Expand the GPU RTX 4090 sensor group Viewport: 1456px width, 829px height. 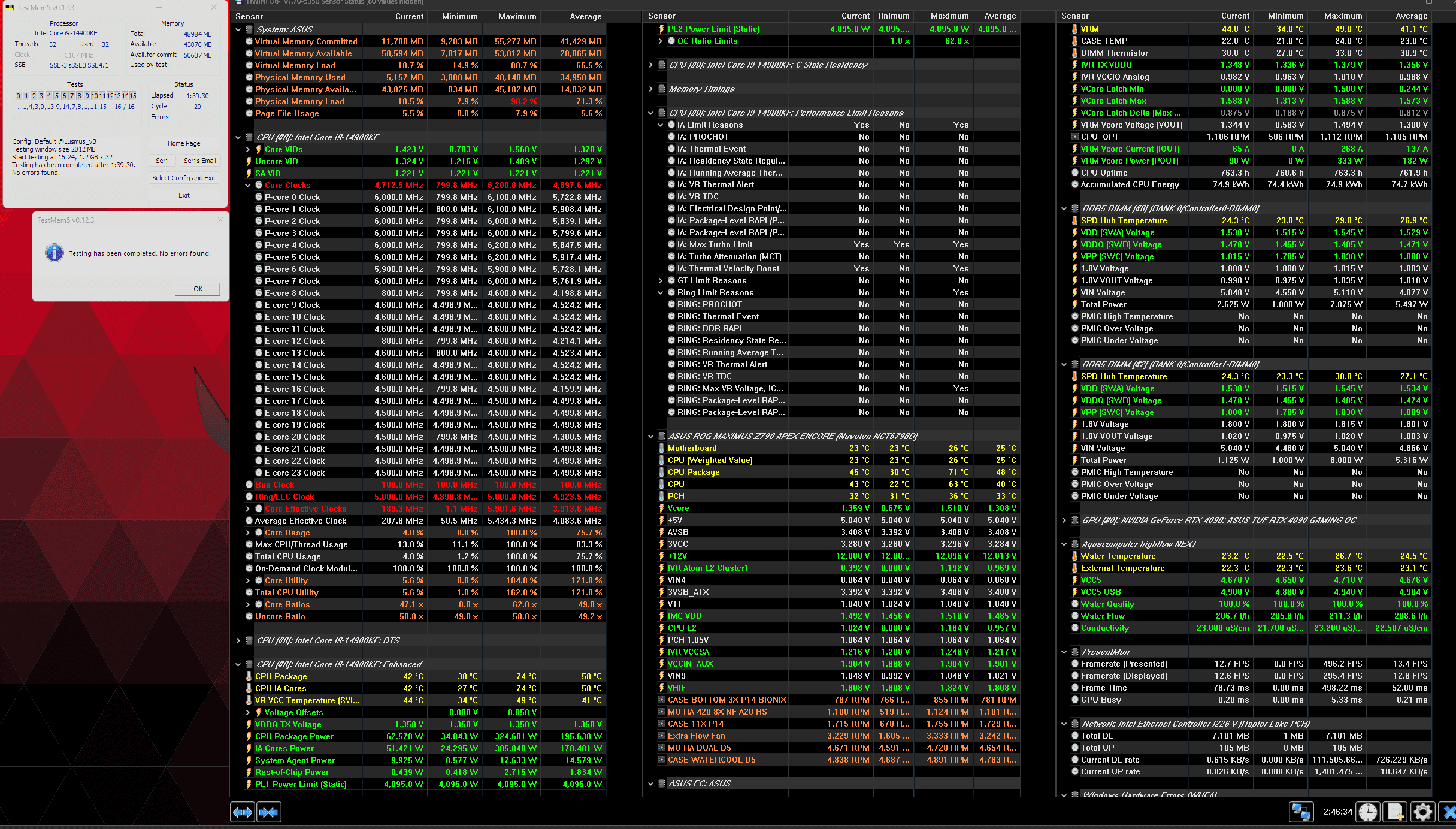click(x=1064, y=520)
